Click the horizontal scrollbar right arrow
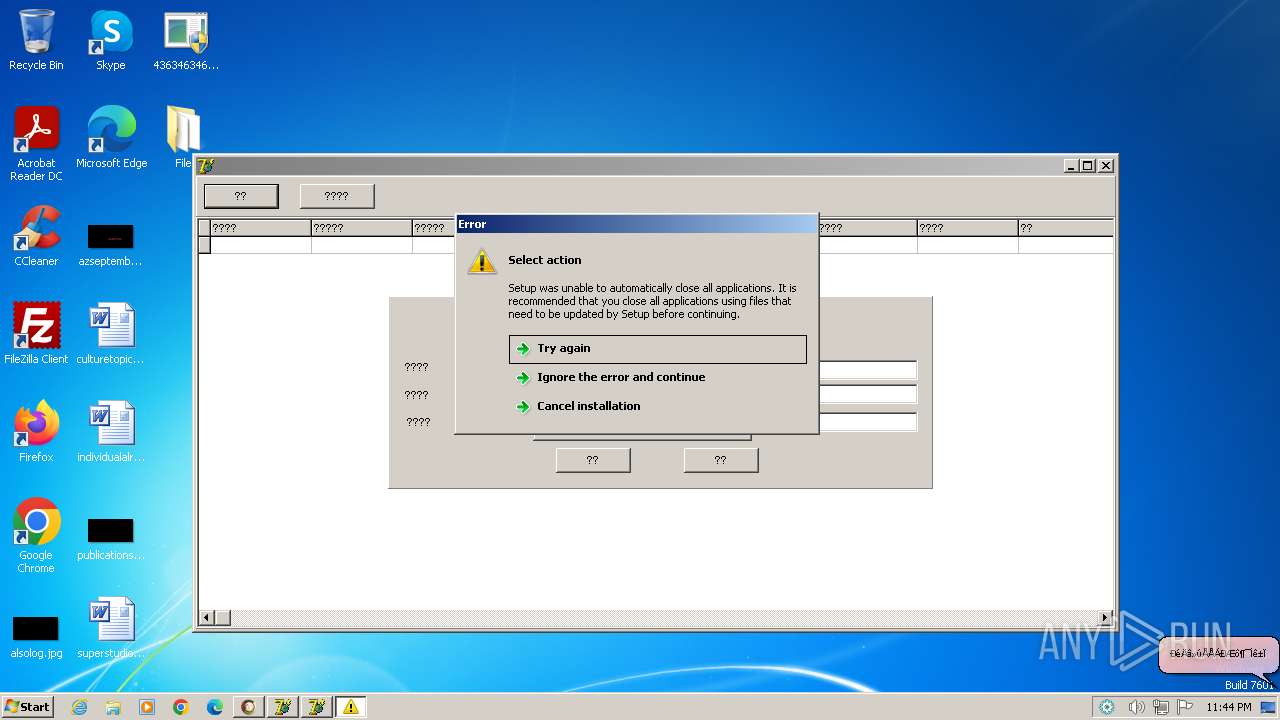The height and width of the screenshot is (720, 1280). pyautogui.click(x=1105, y=618)
